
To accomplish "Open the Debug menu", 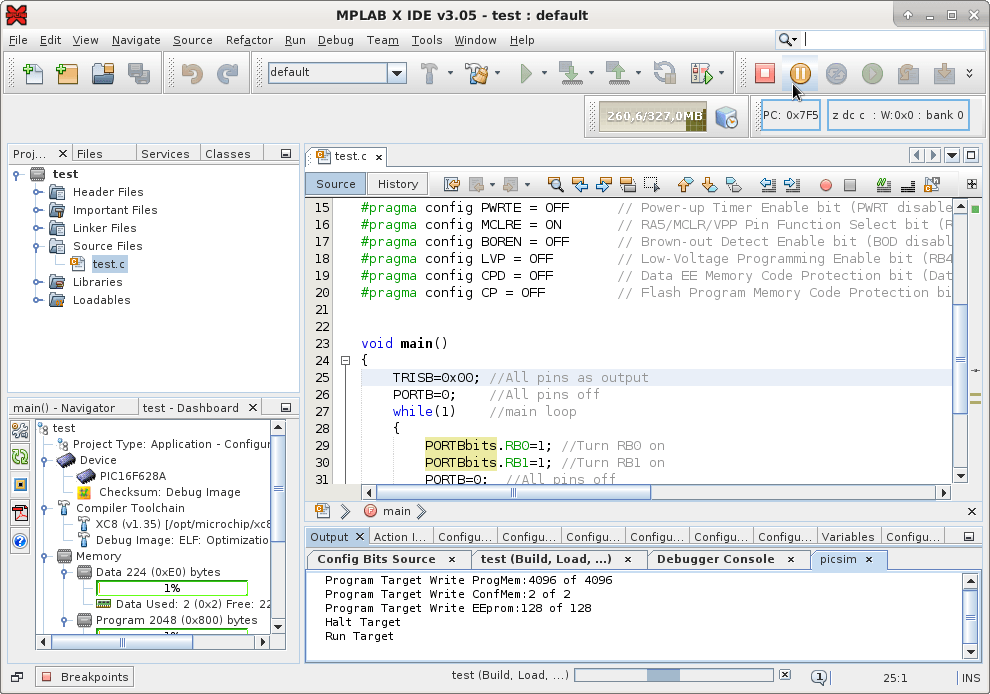I will (x=335, y=40).
